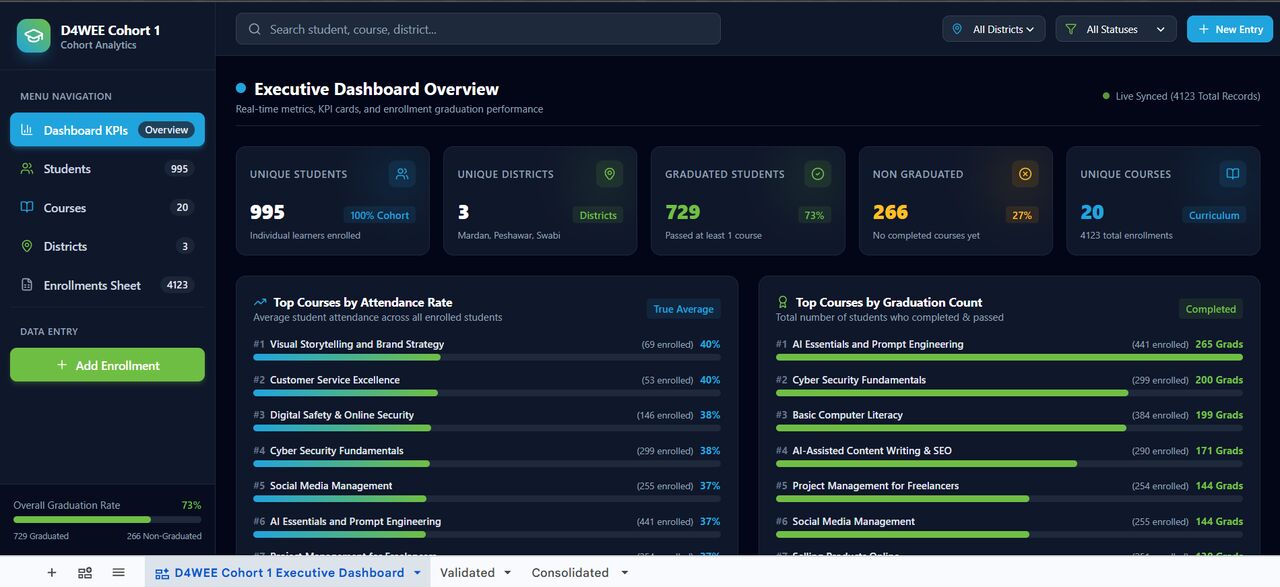Click the trend arrow icon beside Top Courses by Attendance Rate
The height and width of the screenshot is (587, 1280).
[x=260, y=302]
